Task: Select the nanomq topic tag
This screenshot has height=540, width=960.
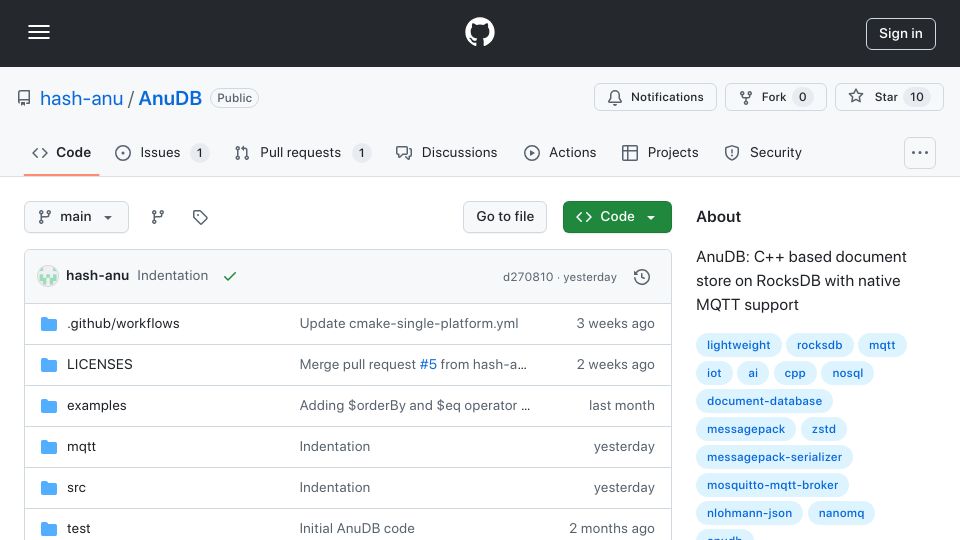Action: pyautogui.click(x=841, y=513)
